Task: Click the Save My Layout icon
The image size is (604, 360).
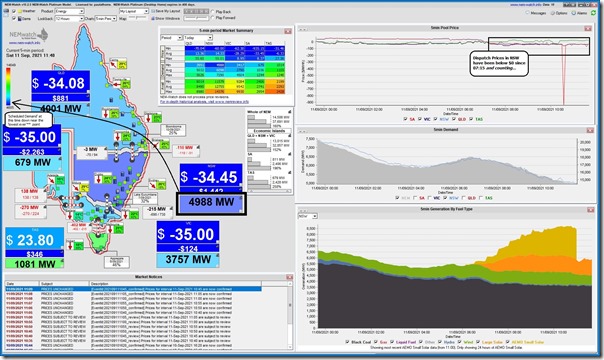Action: [x=153, y=11]
